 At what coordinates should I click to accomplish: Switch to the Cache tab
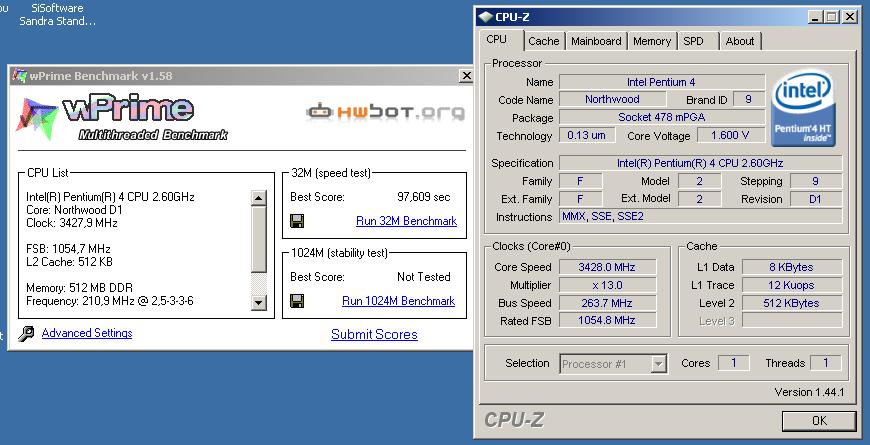pos(544,41)
